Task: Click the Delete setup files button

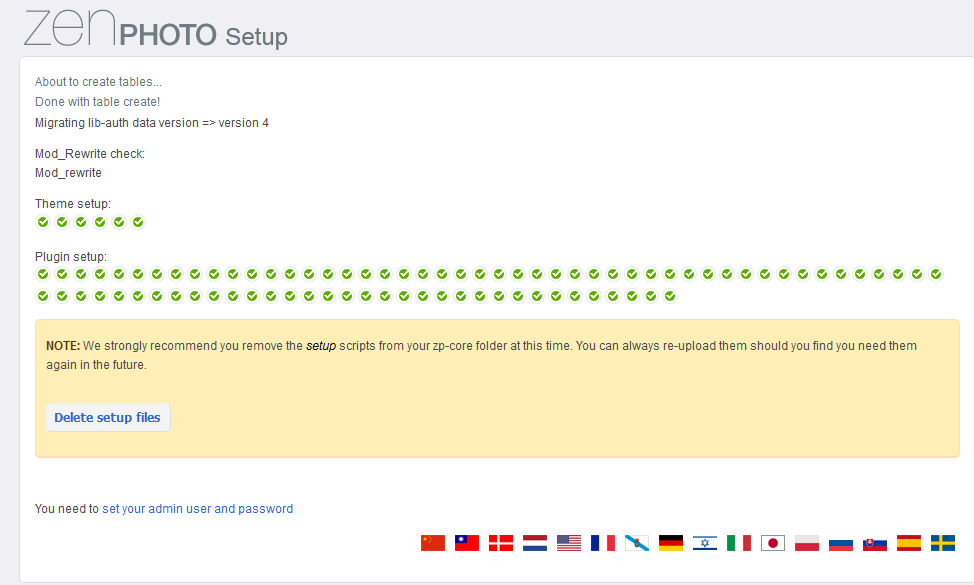Action: click(108, 417)
